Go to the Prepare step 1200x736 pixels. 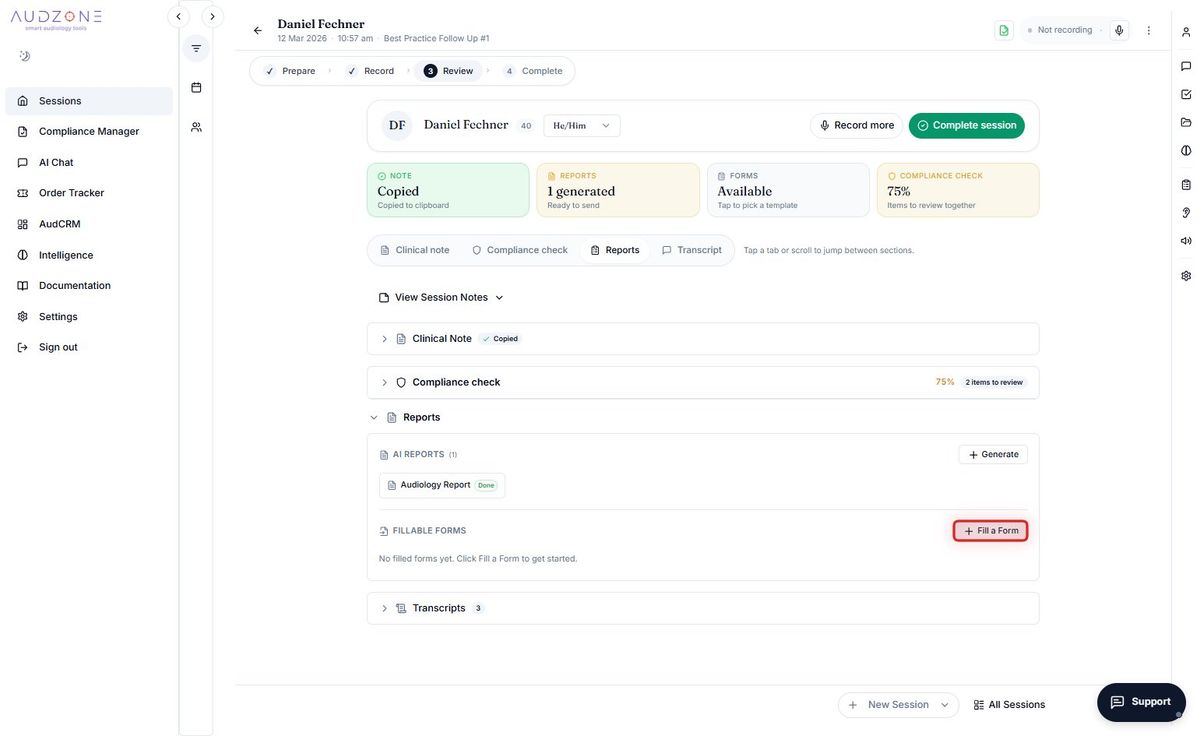290,71
